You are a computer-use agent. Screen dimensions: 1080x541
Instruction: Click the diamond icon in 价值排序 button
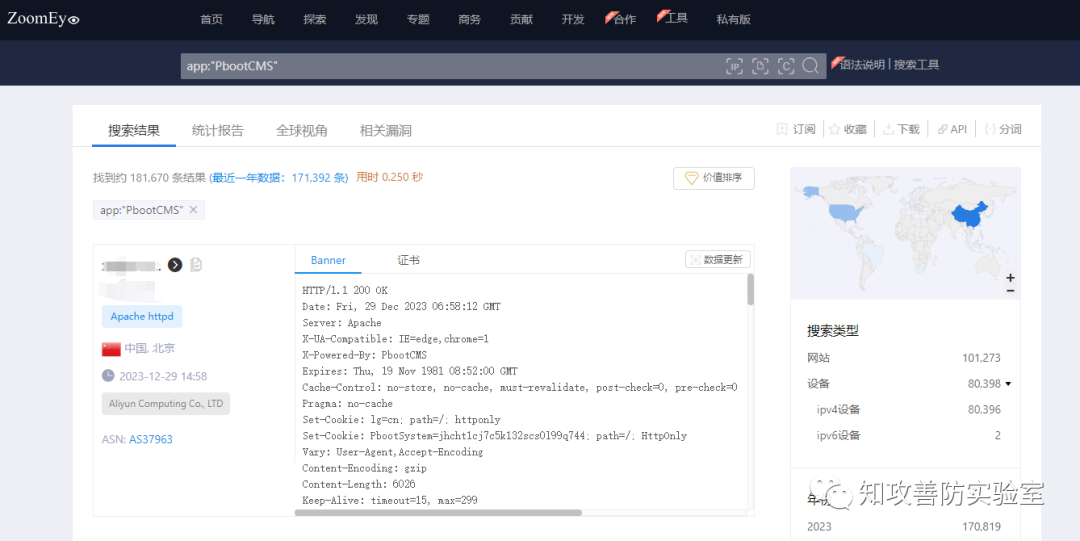pos(691,178)
